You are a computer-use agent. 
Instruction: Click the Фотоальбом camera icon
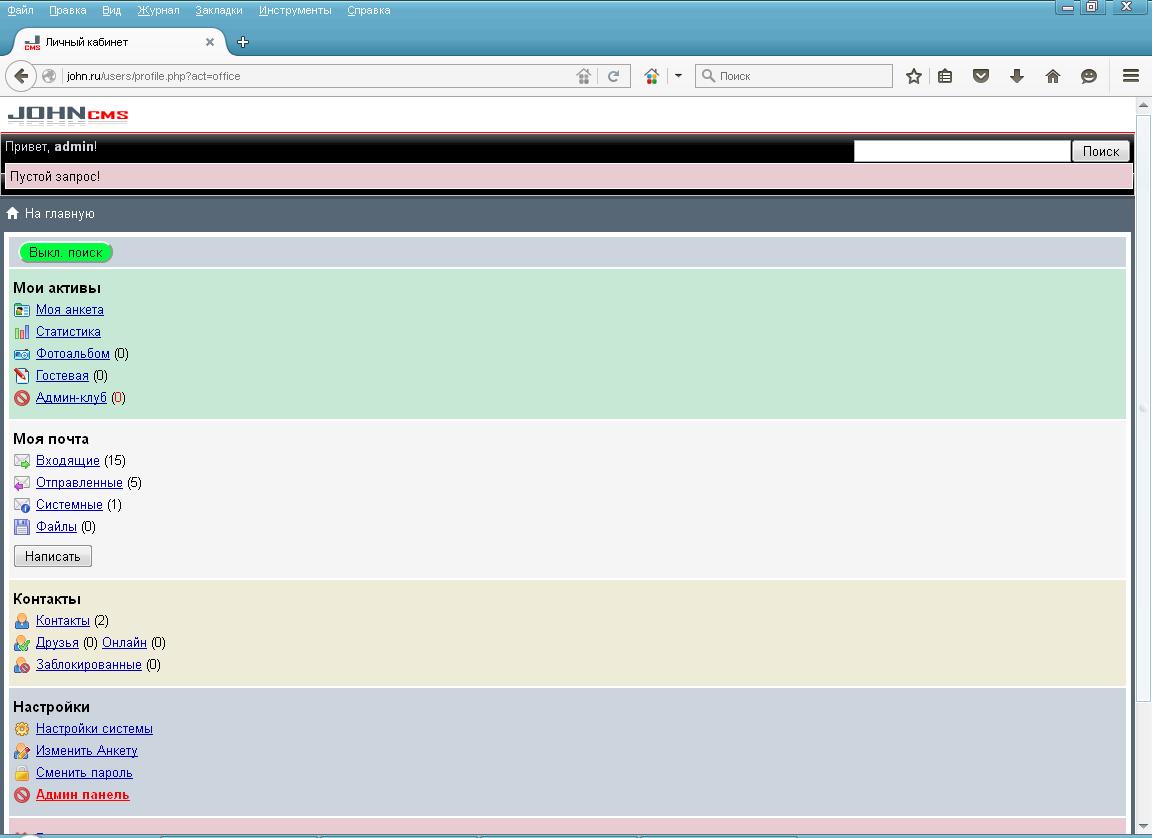click(x=22, y=354)
